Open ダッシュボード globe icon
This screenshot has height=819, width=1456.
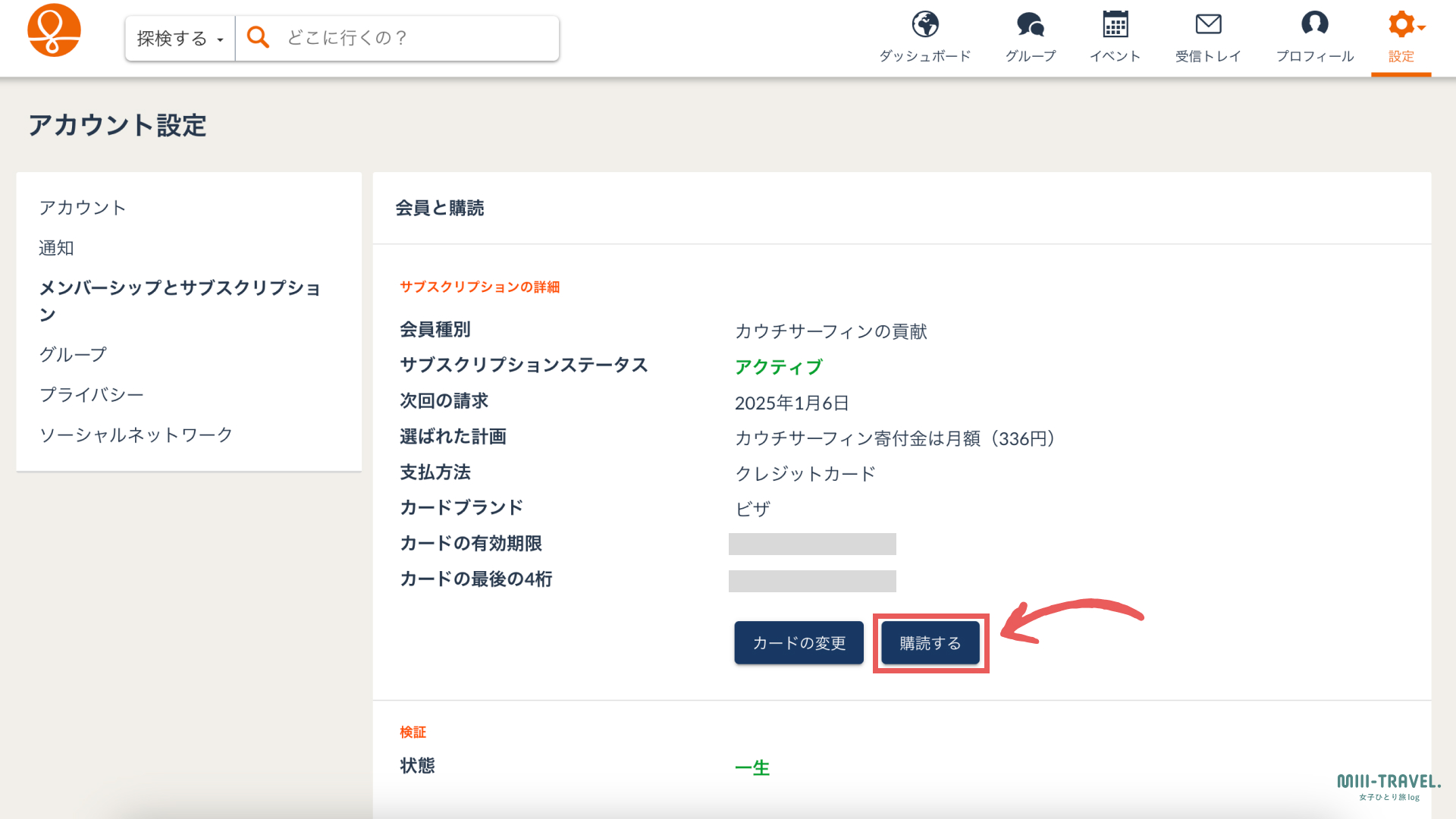[x=925, y=24]
